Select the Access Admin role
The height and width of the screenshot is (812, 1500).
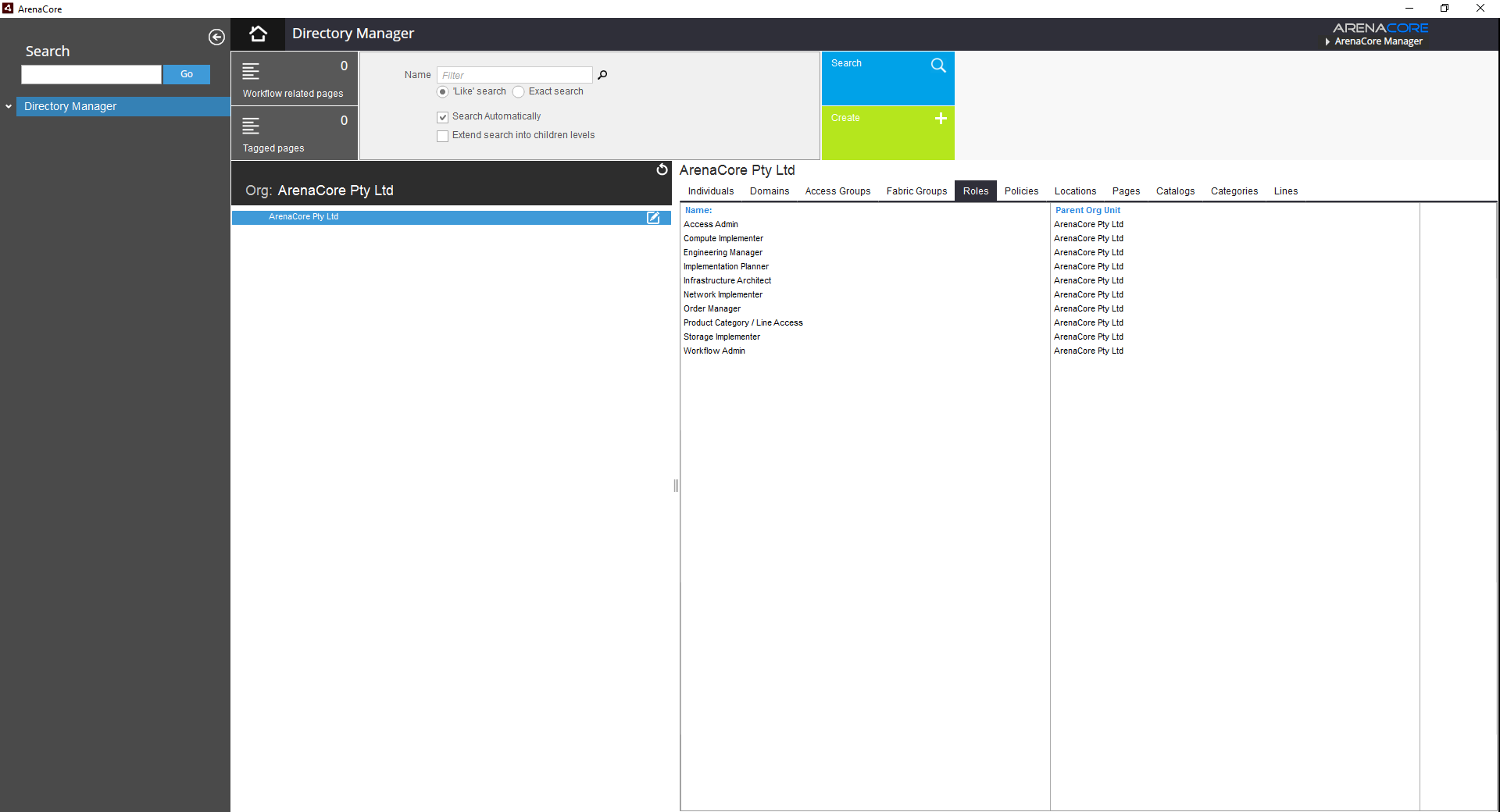[710, 224]
